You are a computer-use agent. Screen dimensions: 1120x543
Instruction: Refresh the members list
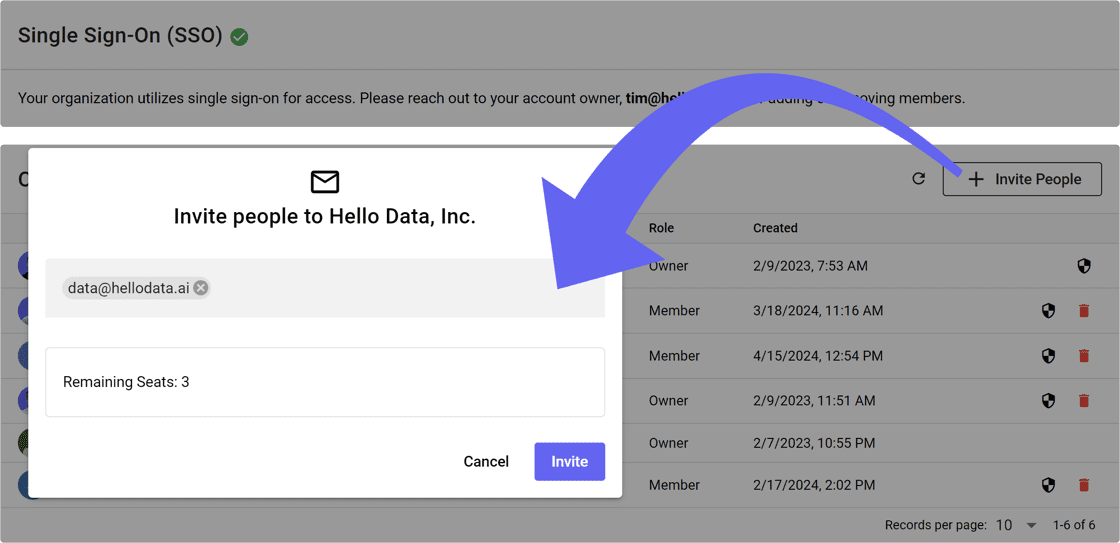(919, 179)
